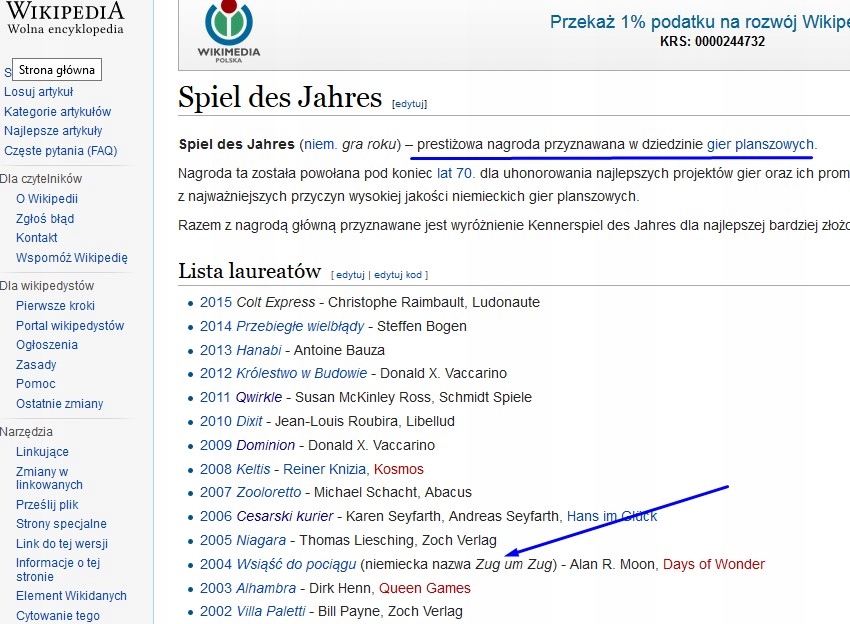The image size is (850, 624).
Task: Open the Kontakt link
Action: pyautogui.click(x=36, y=237)
